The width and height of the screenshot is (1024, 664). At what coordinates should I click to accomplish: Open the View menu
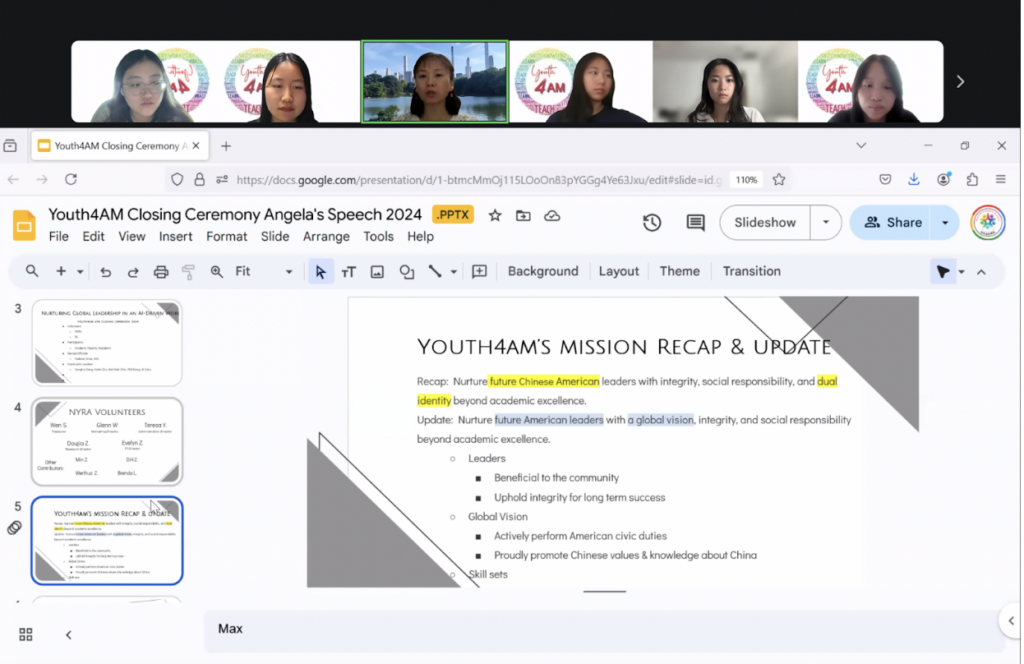(x=131, y=236)
